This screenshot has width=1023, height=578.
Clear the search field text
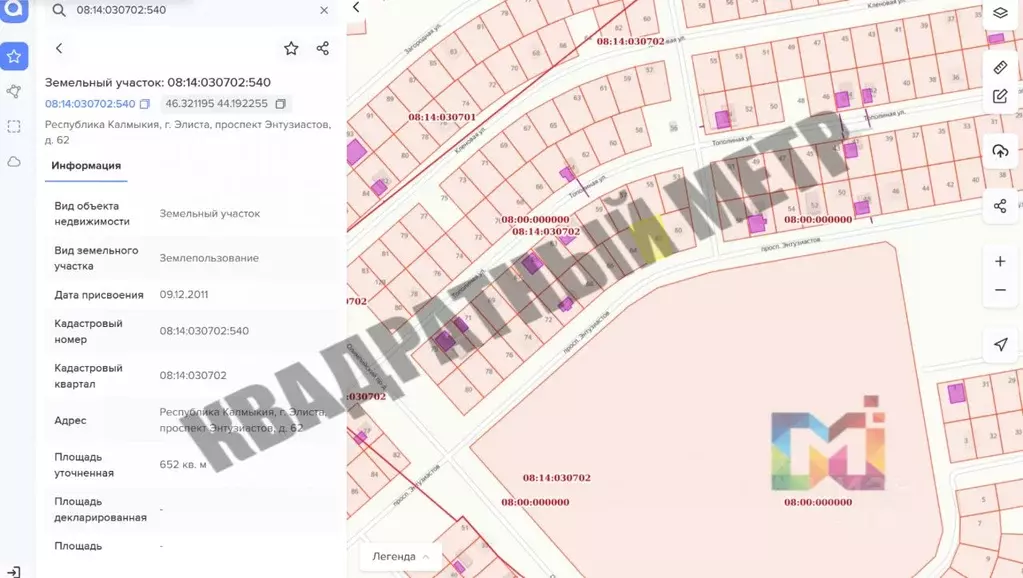coord(324,10)
